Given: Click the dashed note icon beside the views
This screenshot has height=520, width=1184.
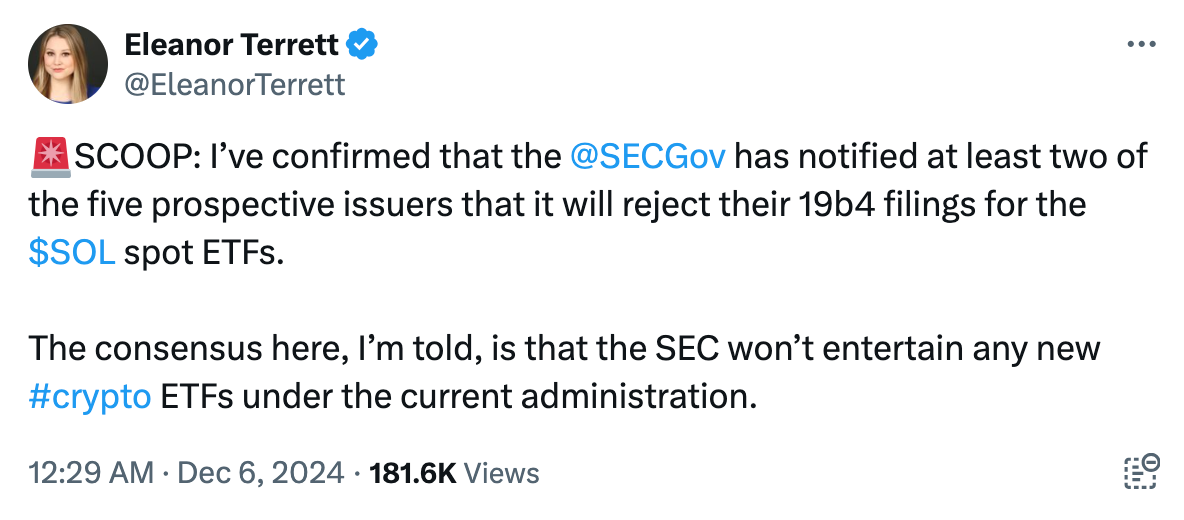Looking at the screenshot, I should [1141, 472].
